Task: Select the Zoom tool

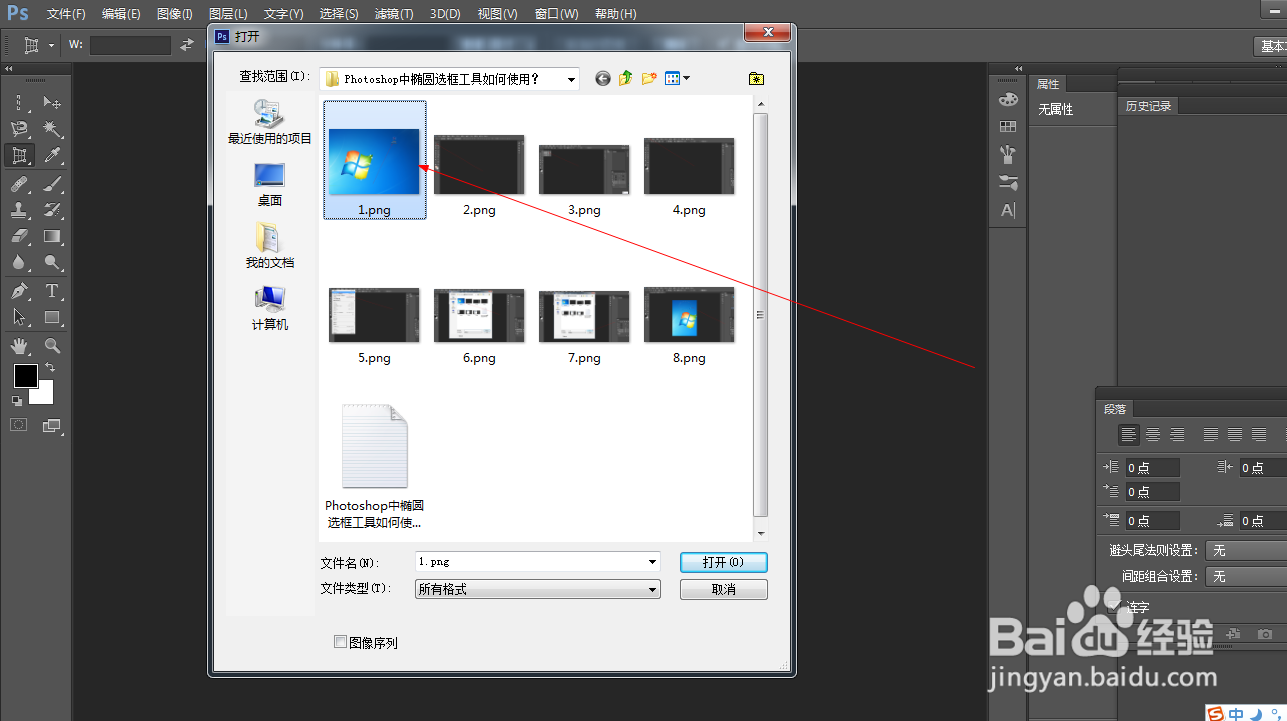Action: click(x=52, y=345)
